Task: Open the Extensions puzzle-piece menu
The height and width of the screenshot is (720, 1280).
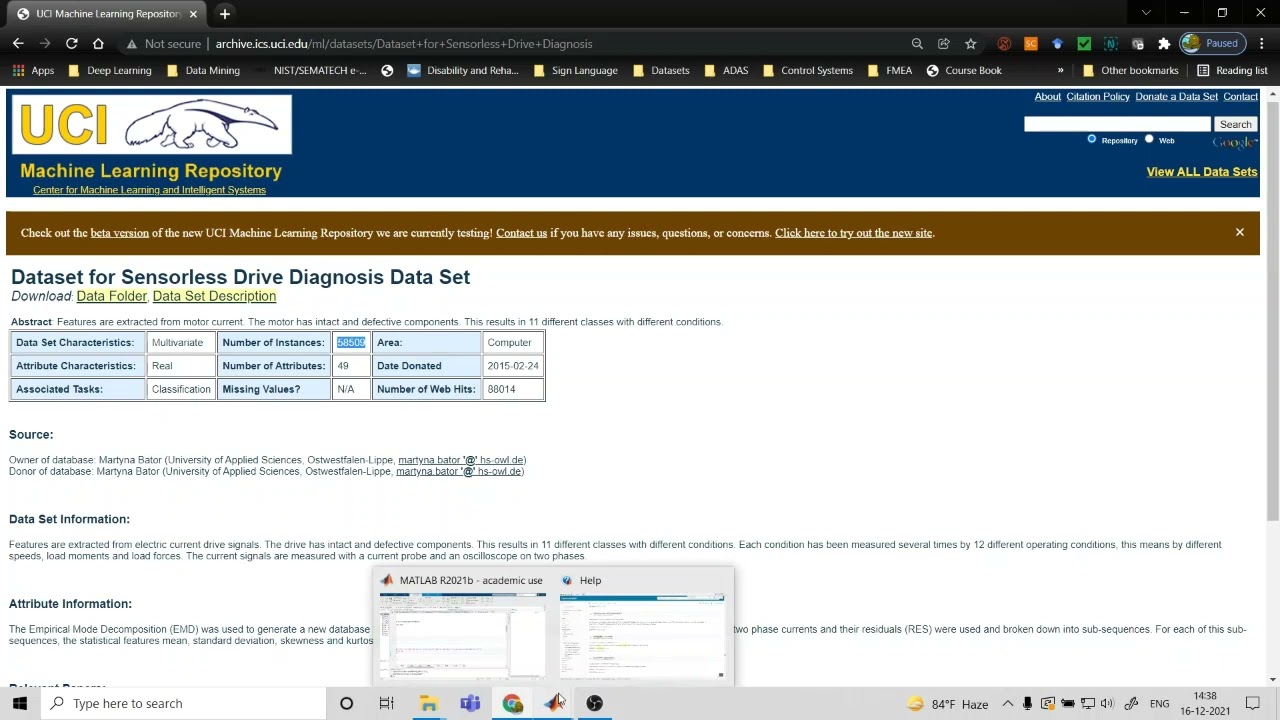Action: pyautogui.click(x=1164, y=44)
